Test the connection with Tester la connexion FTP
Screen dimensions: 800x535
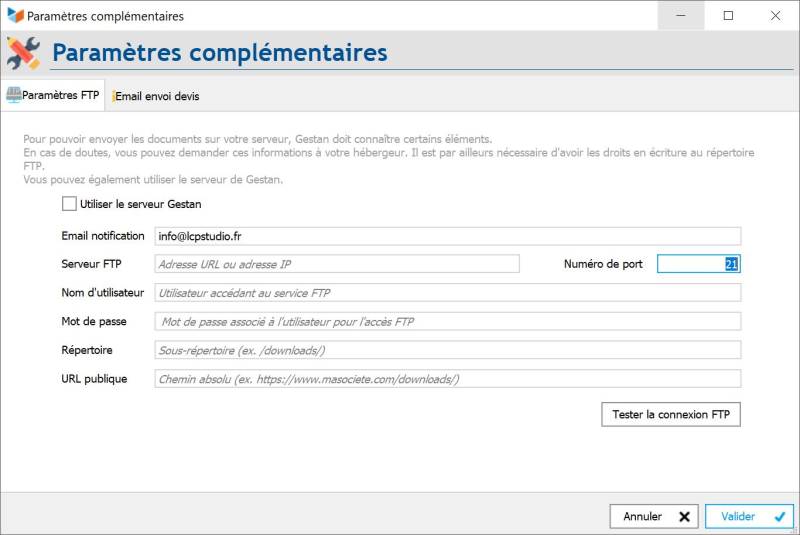pos(671,415)
